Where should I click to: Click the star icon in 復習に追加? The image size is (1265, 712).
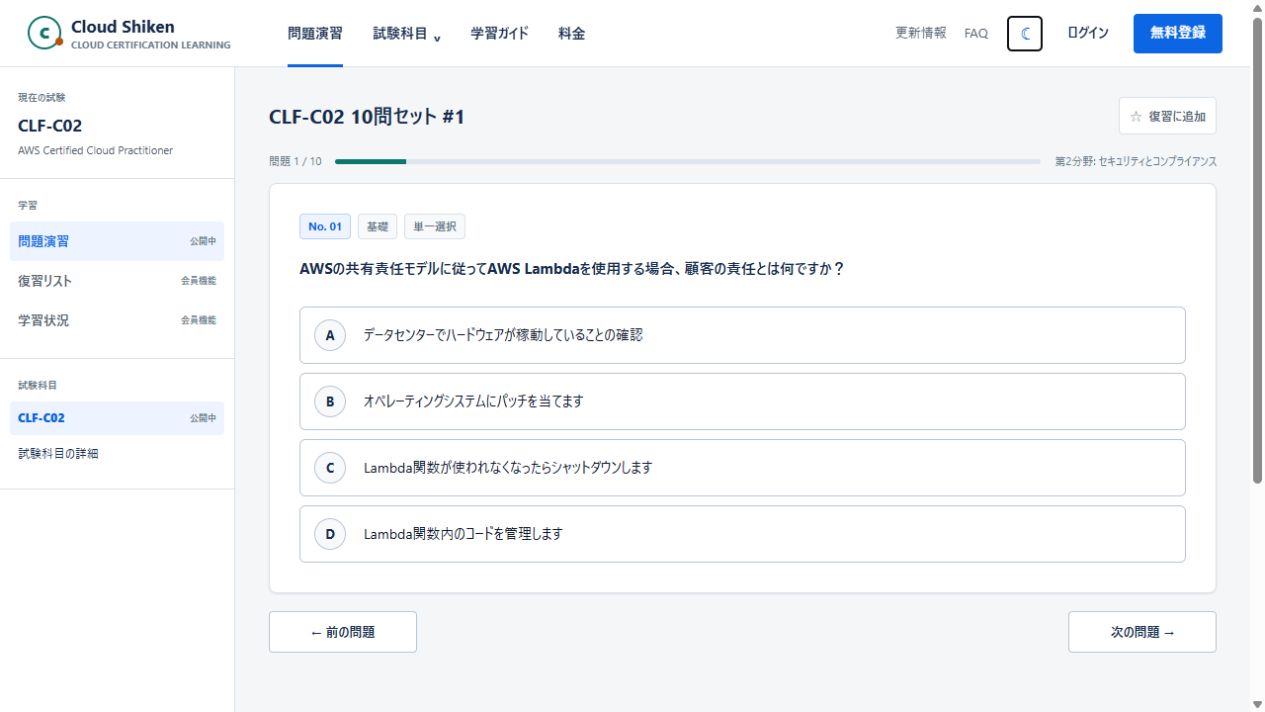[x=1136, y=116]
